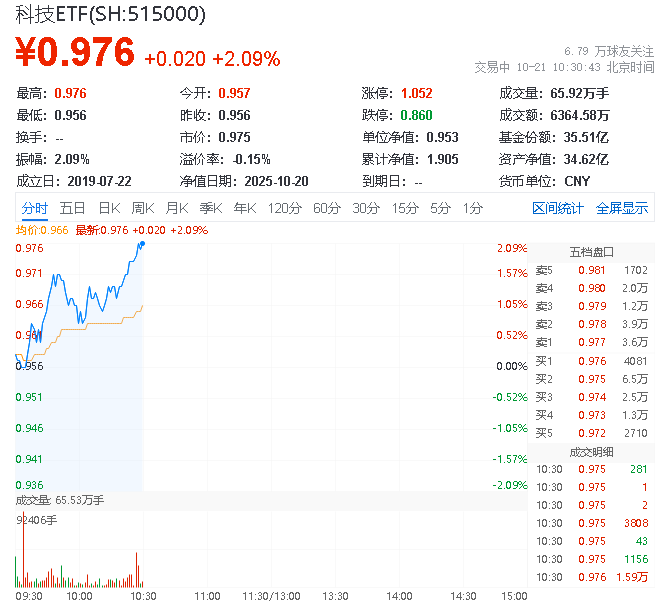
Task: Open 全屏显示 fullscreen view
Action: 622,208
